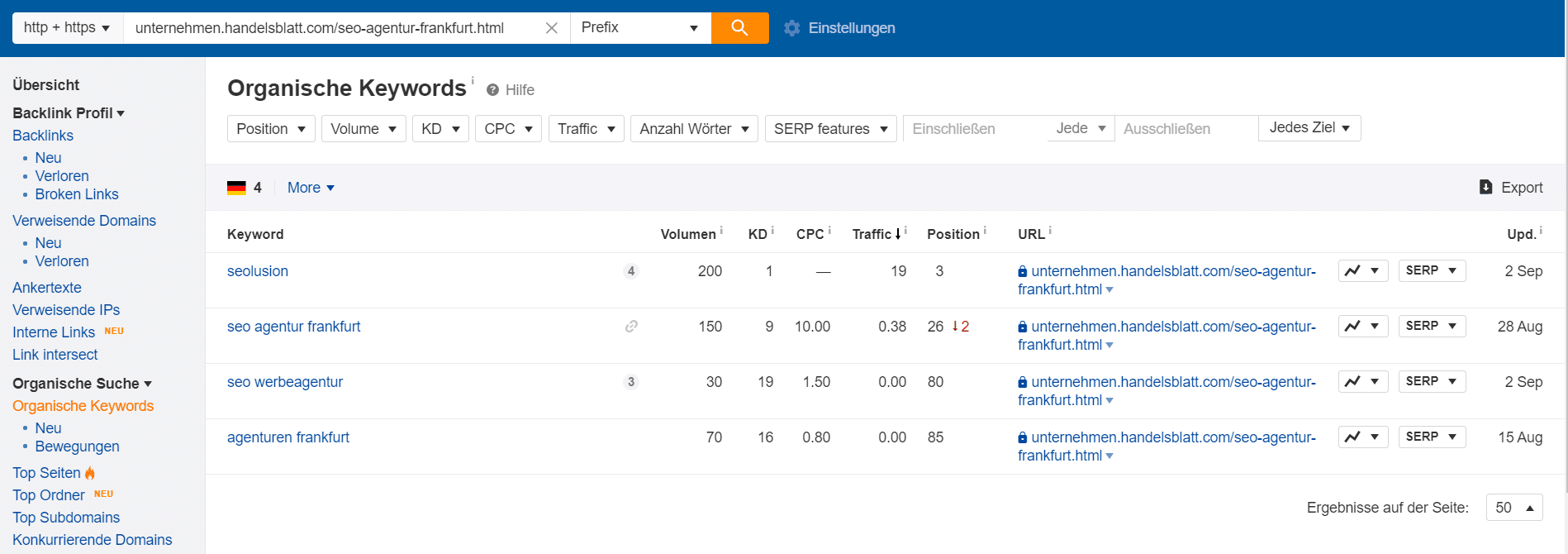
Task: Click the Export download icon
Action: point(1485,188)
